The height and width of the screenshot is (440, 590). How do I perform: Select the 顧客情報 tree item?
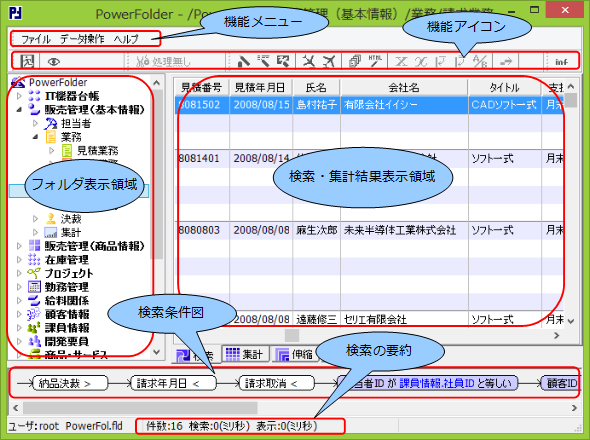67,314
